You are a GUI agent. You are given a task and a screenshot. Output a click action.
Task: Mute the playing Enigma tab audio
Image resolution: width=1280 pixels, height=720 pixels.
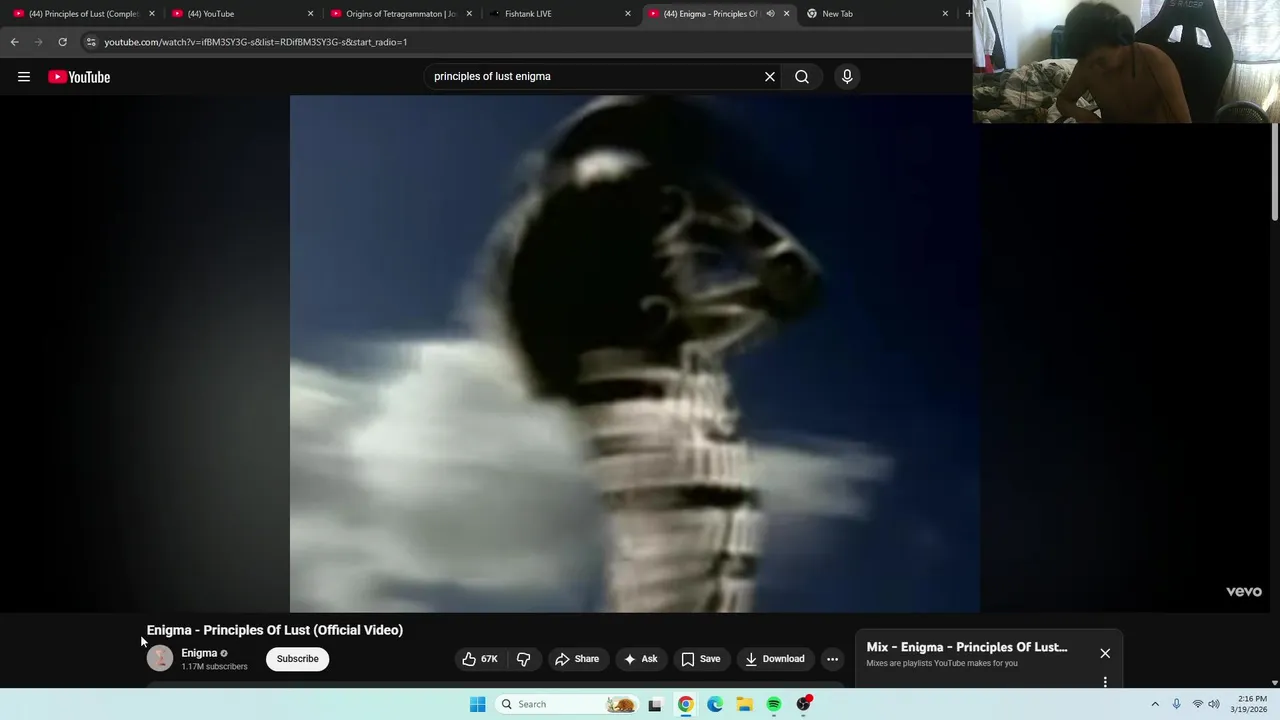[x=770, y=14]
